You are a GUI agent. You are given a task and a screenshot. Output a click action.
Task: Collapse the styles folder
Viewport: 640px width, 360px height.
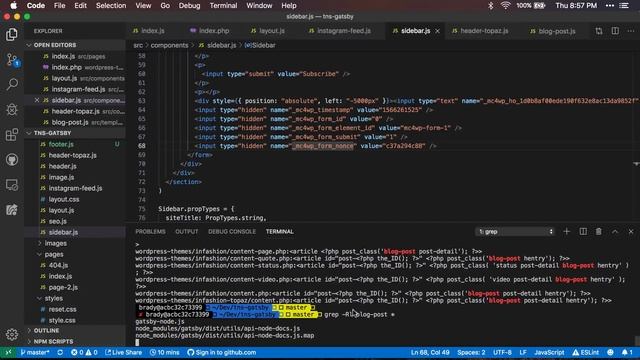pos(53,298)
